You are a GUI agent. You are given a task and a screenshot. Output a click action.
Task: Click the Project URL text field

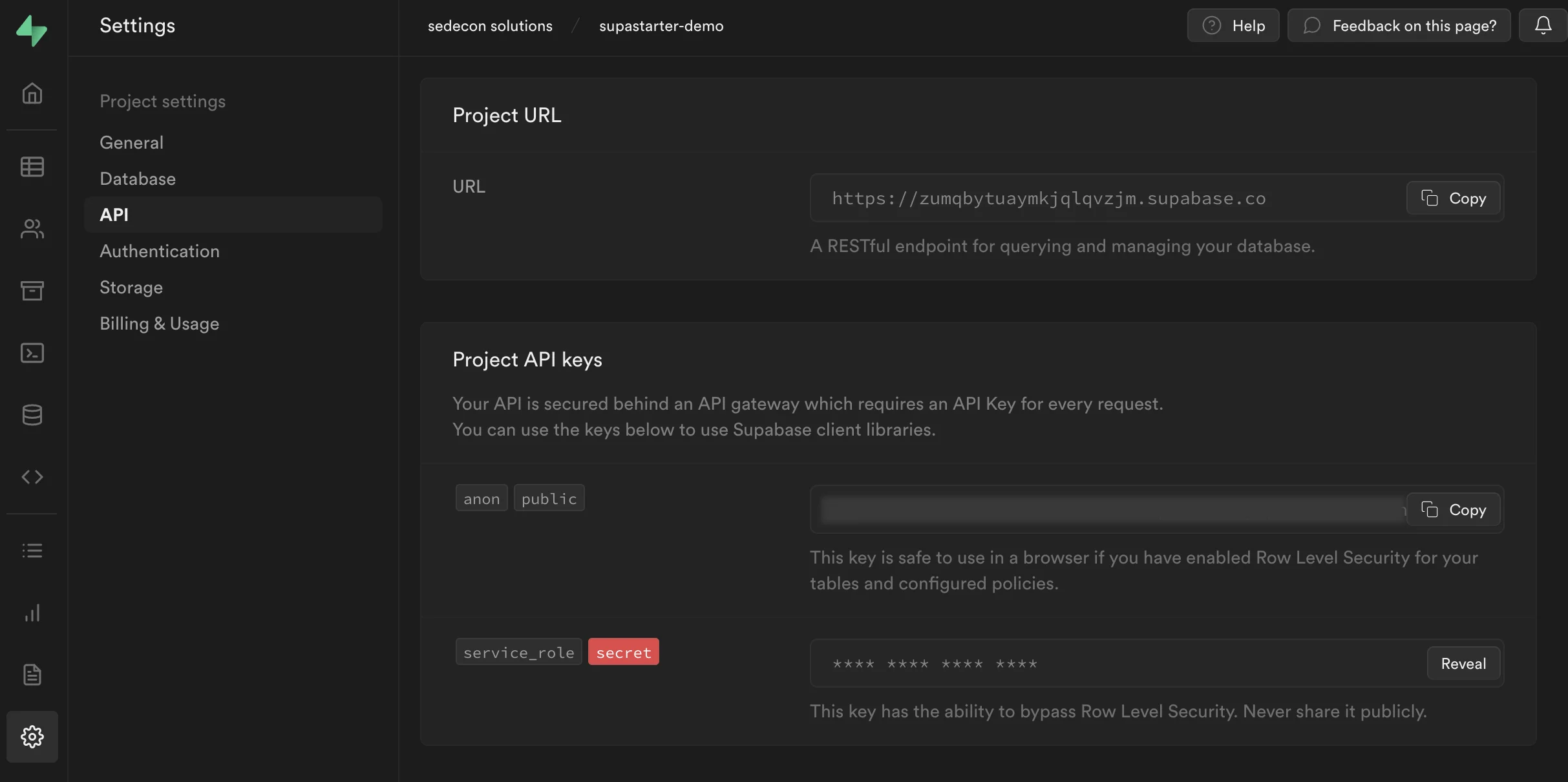(1105, 198)
